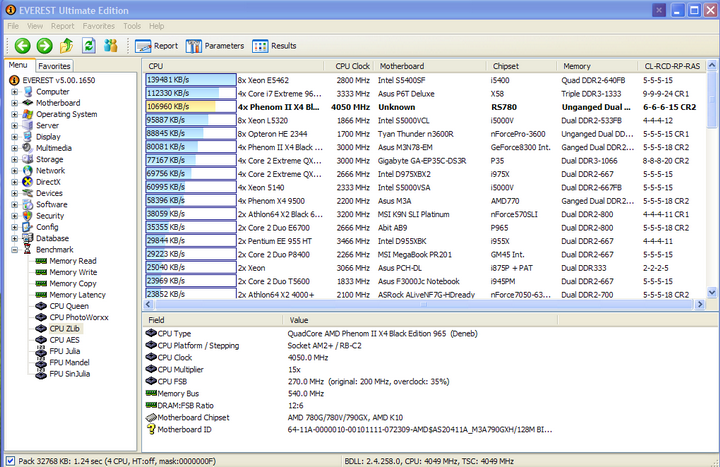Image resolution: width=720 pixels, height=467 pixels.
Task: Expand the Motherboard tree node
Action: [15, 103]
